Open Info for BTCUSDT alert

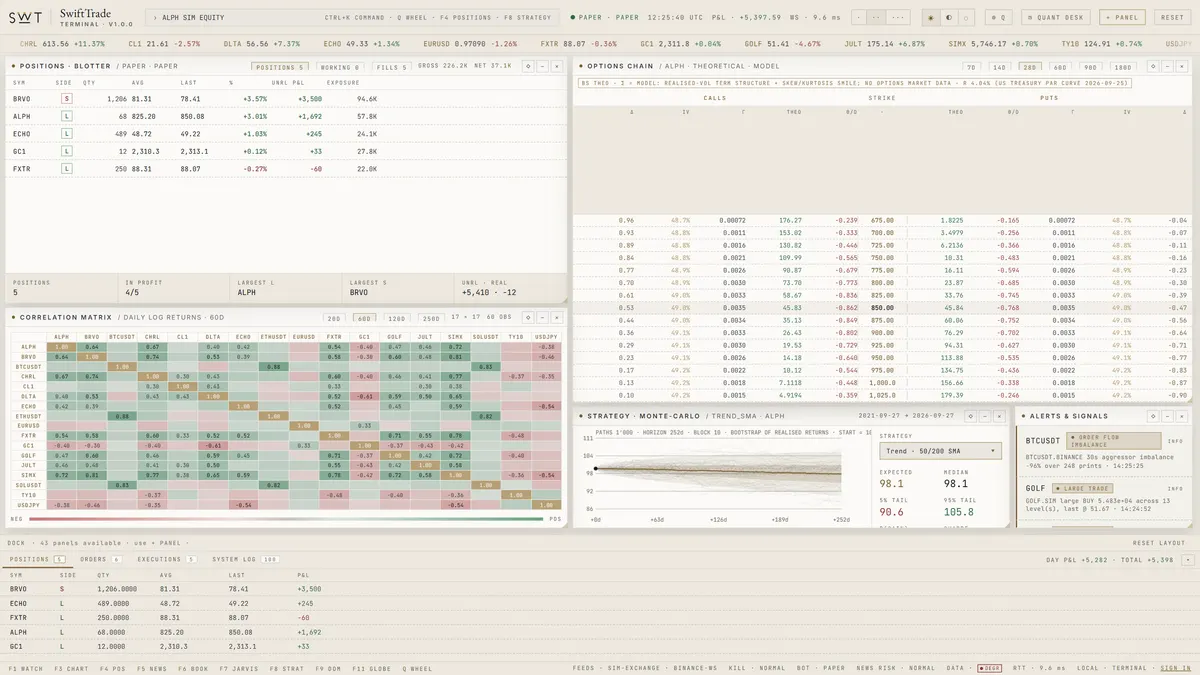[x=1175, y=440]
